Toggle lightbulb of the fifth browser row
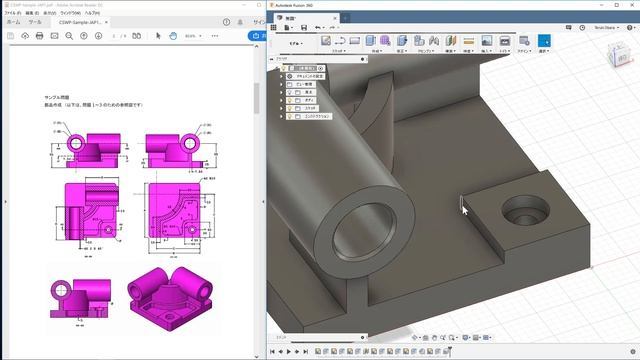 click(290, 100)
